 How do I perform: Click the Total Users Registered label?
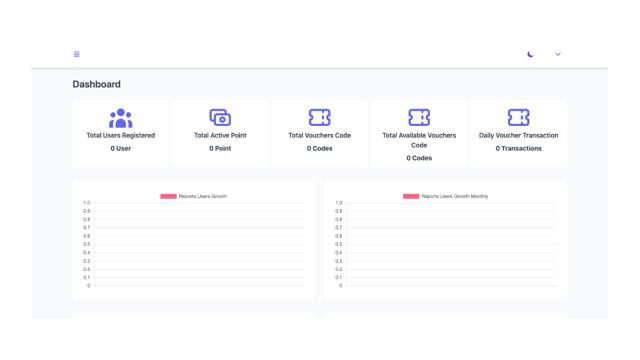[121, 136]
